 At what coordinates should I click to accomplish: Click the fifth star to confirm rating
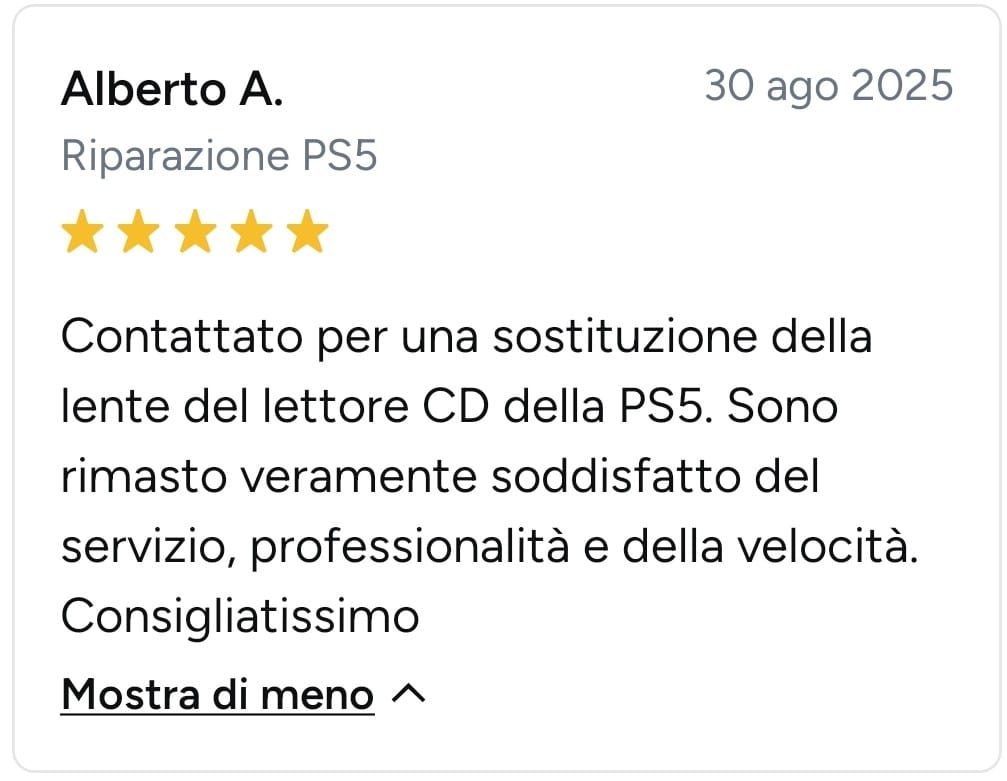click(x=307, y=231)
